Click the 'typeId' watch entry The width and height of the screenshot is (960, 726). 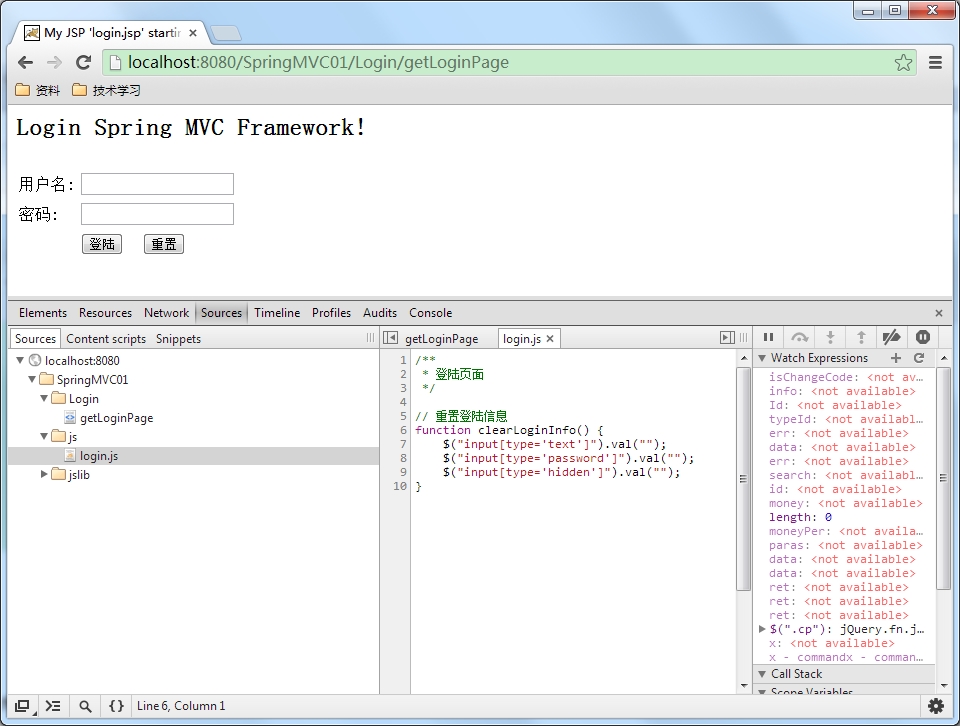click(x=846, y=419)
